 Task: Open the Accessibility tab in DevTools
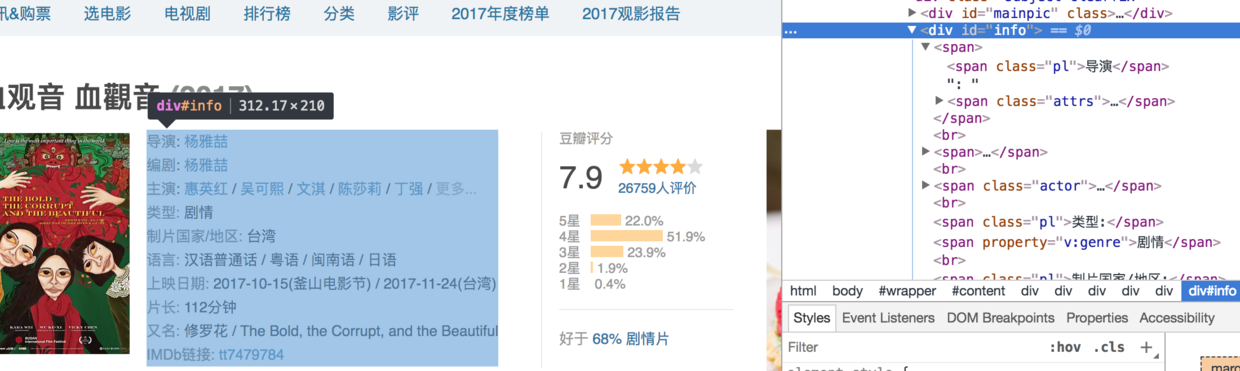1177,318
